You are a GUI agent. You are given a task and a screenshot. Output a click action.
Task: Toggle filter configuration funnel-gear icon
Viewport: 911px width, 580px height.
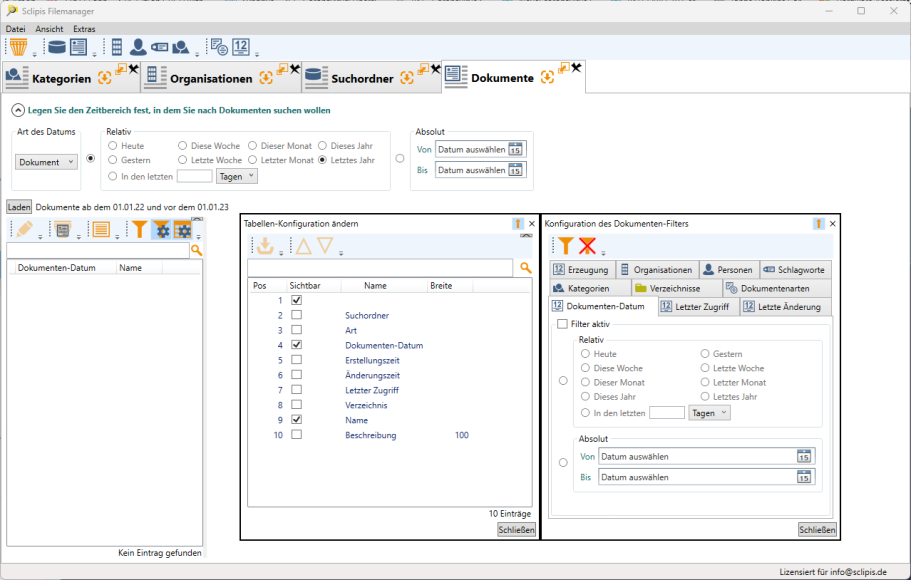pos(162,230)
